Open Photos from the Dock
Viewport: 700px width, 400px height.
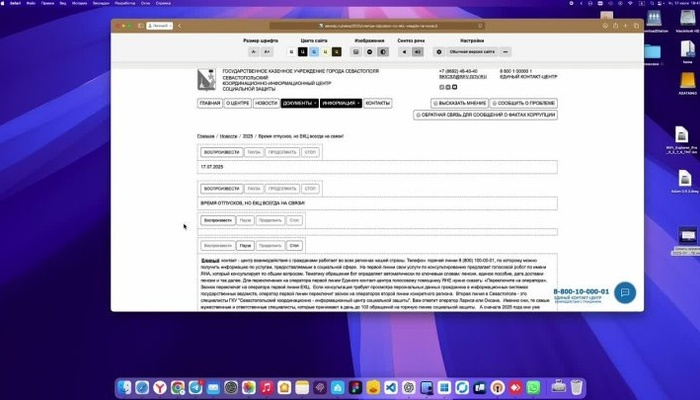point(249,387)
